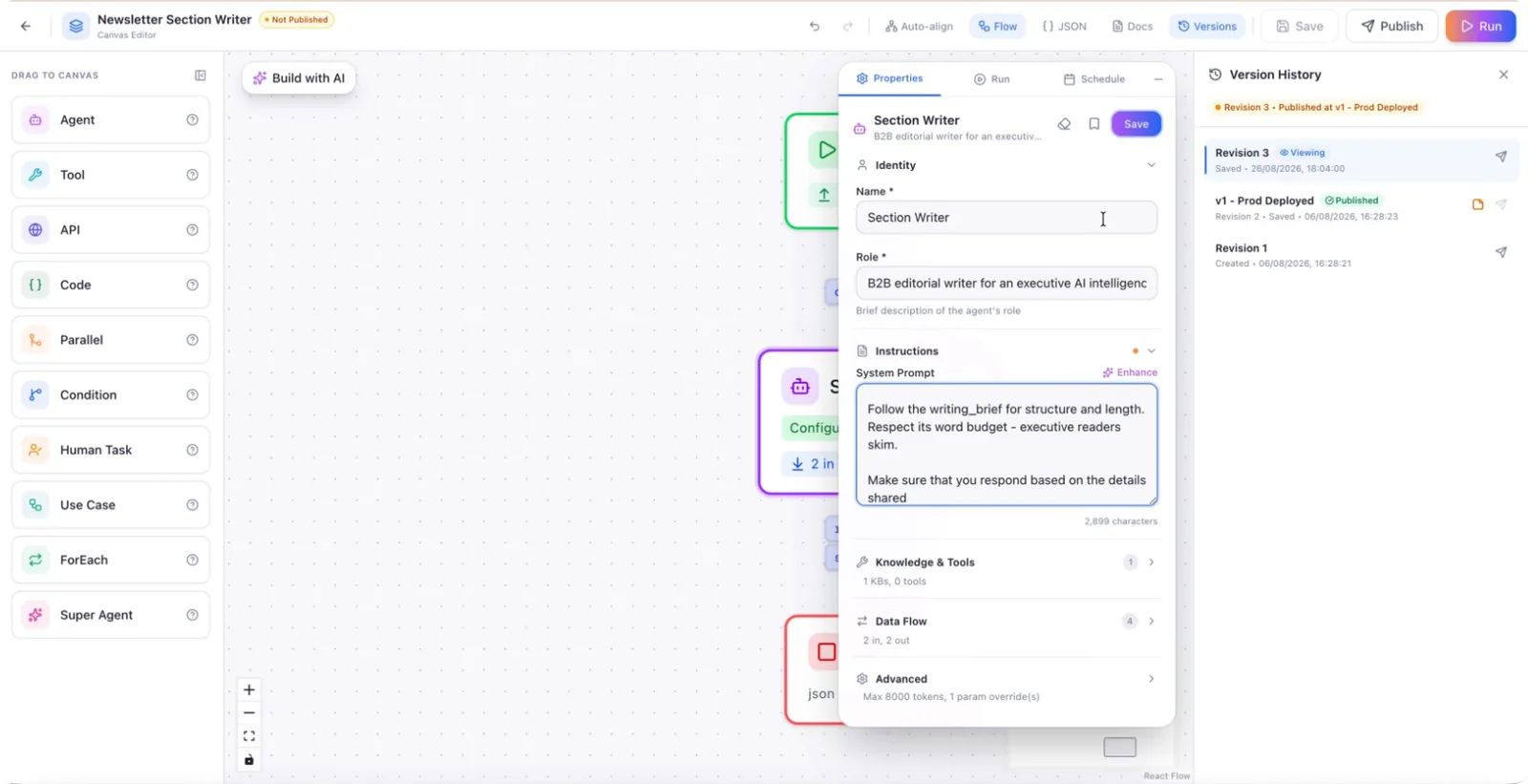Click the Publish button
The height and width of the screenshot is (784, 1528).
1391,26
